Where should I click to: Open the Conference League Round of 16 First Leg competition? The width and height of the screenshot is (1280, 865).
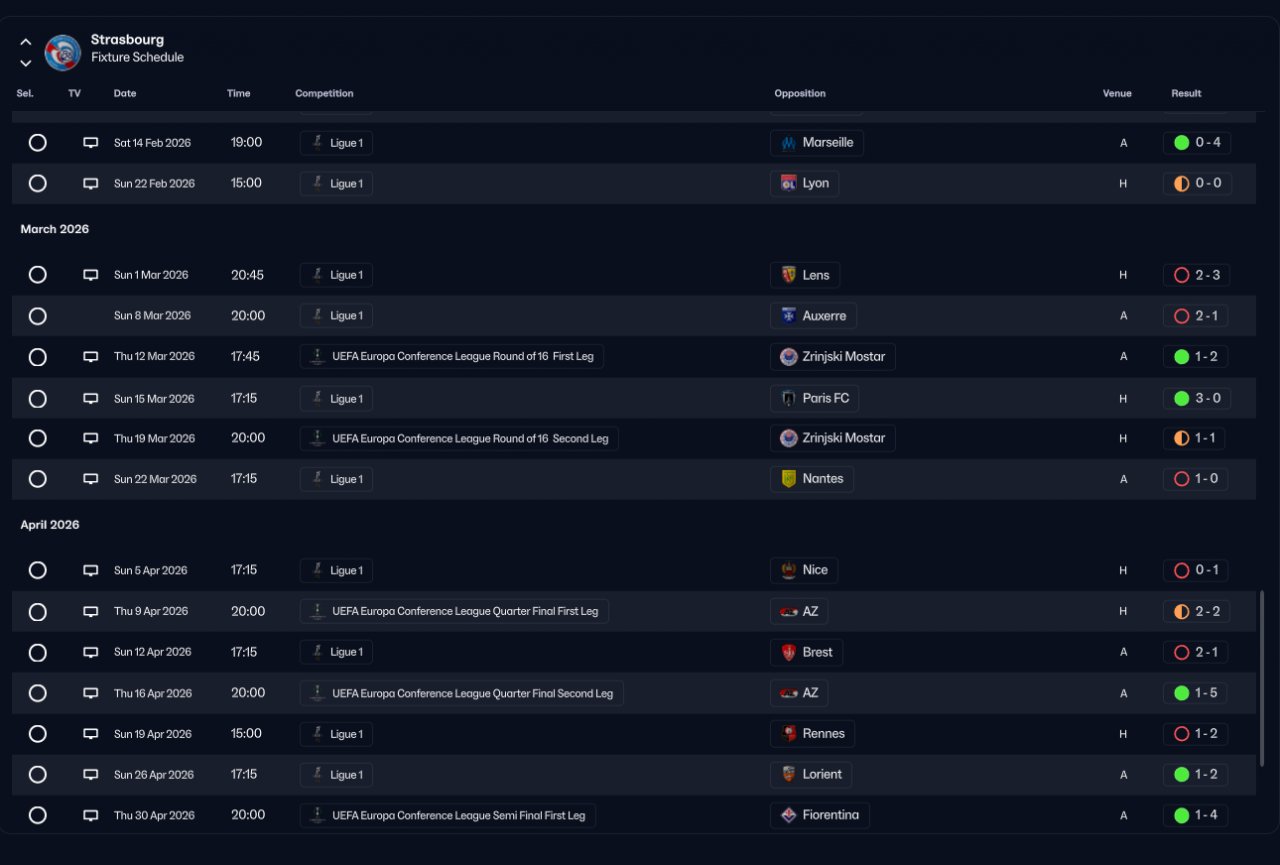pyautogui.click(x=452, y=357)
